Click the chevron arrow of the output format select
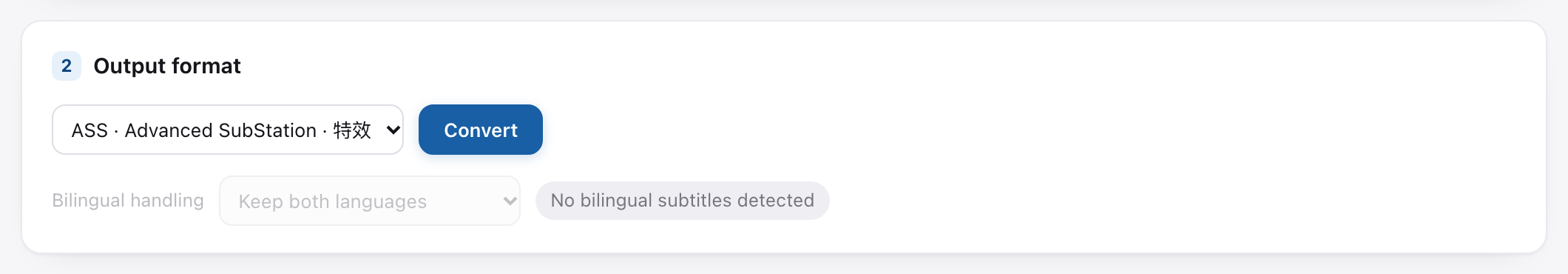Image resolution: width=1568 pixels, height=274 pixels. [393, 130]
